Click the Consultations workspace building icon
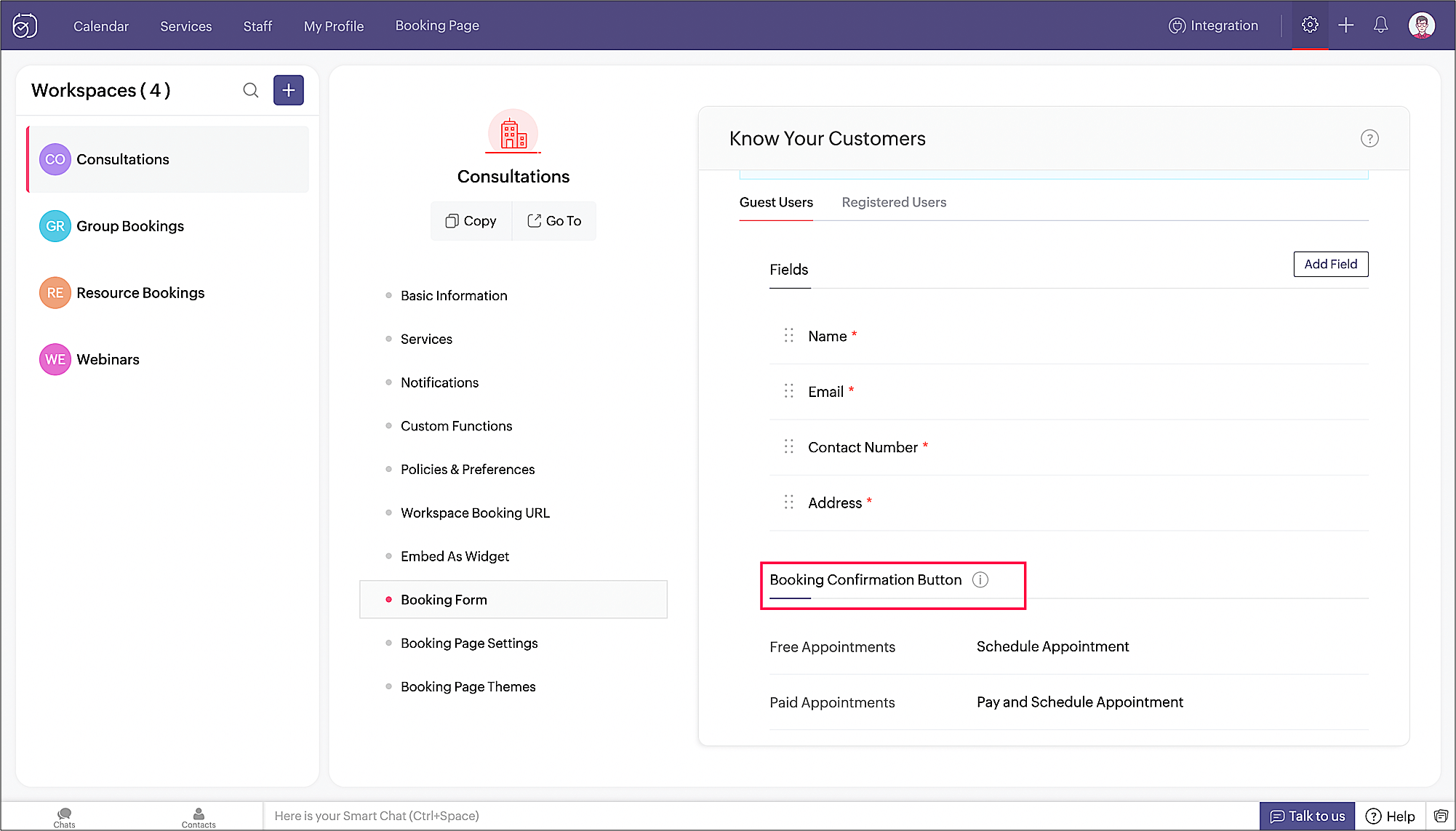 [x=513, y=133]
